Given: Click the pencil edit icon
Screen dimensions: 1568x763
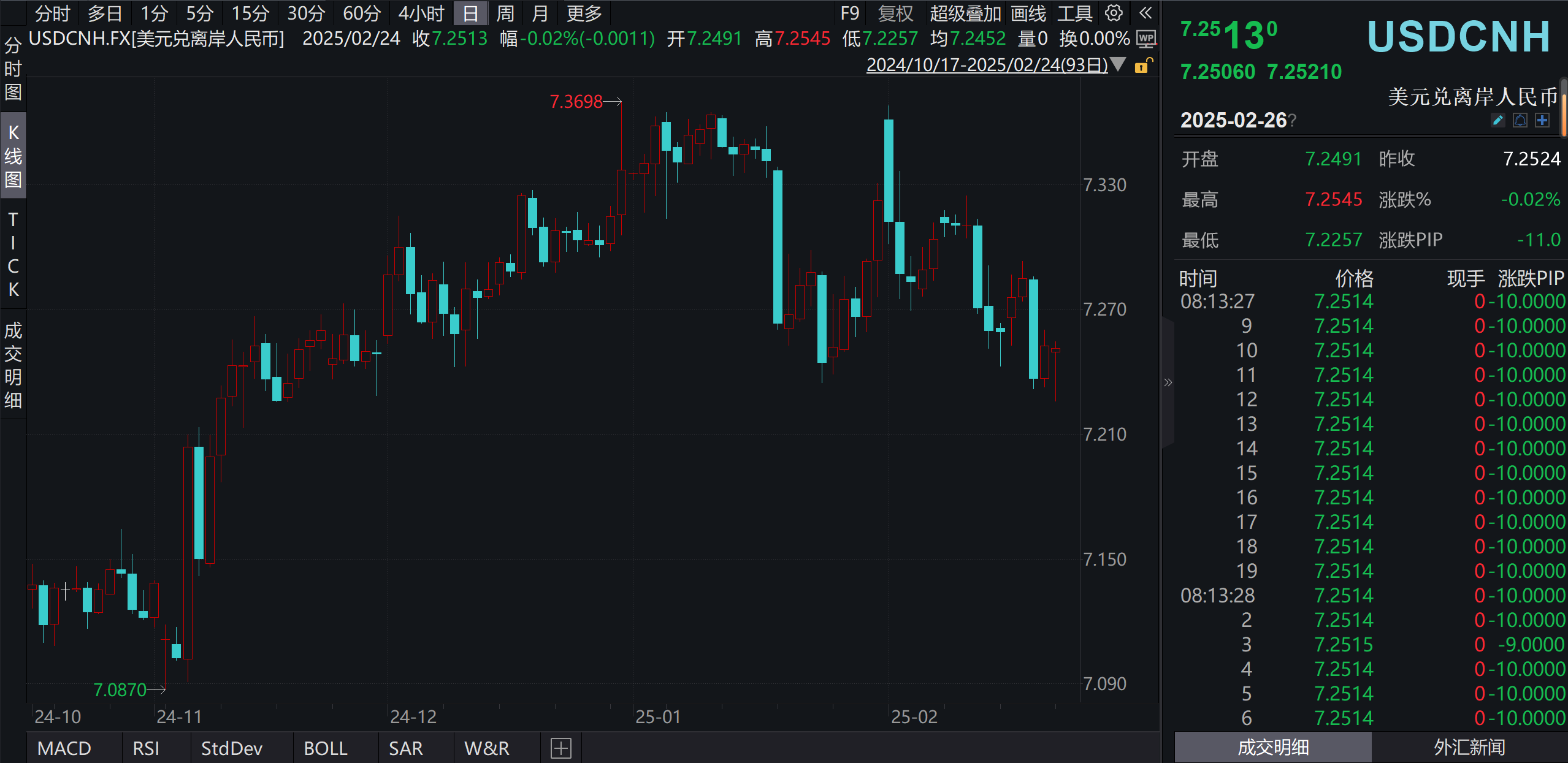Looking at the screenshot, I should (1497, 121).
